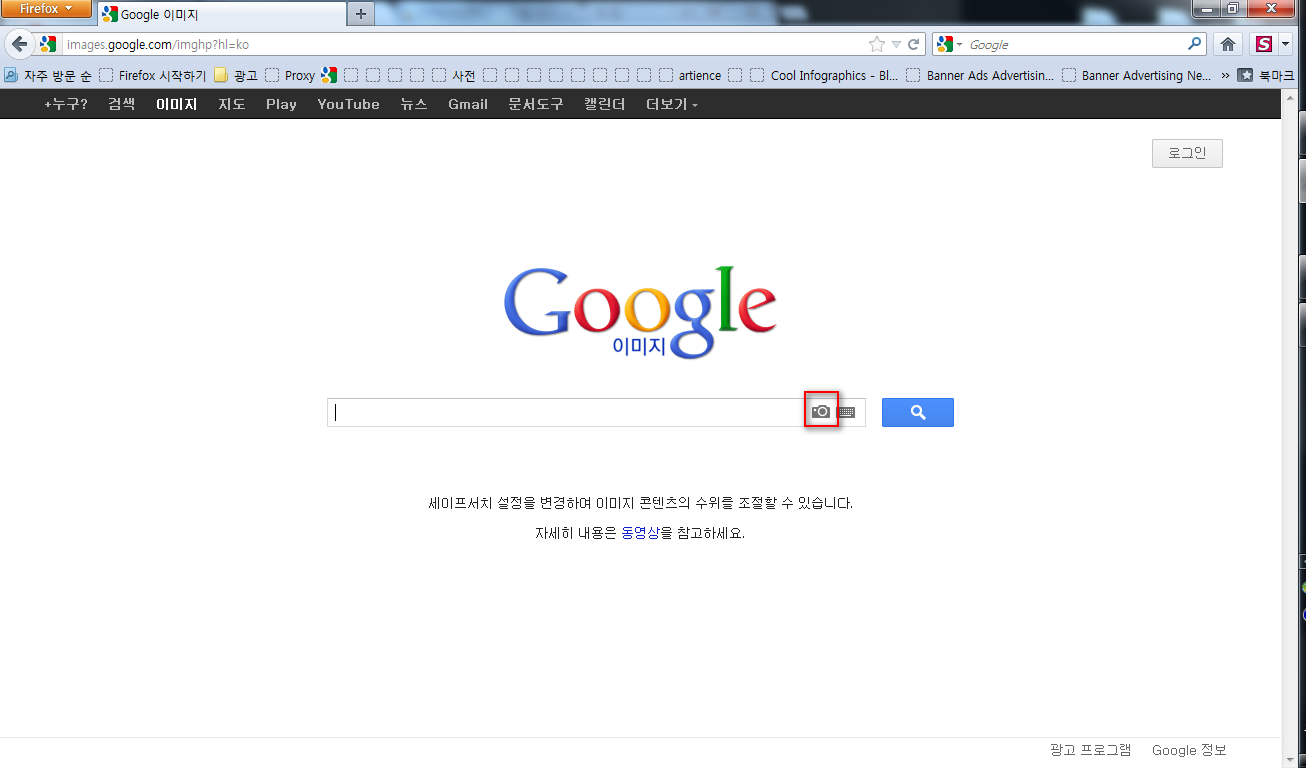Open the search engine selector dropdown
This screenshot has height=768, width=1306.
[x=949, y=44]
